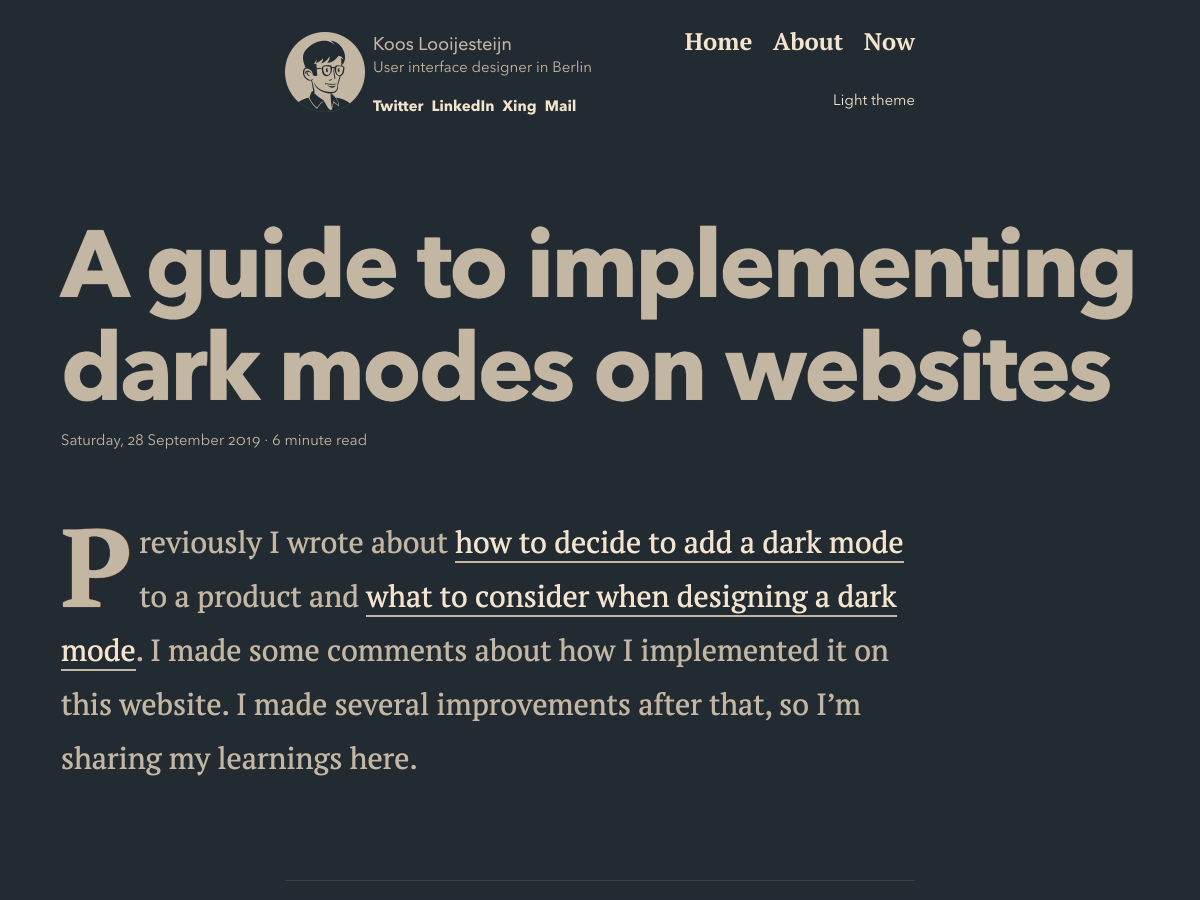Switch to Light theme
The width and height of the screenshot is (1200, 900).
874,100
